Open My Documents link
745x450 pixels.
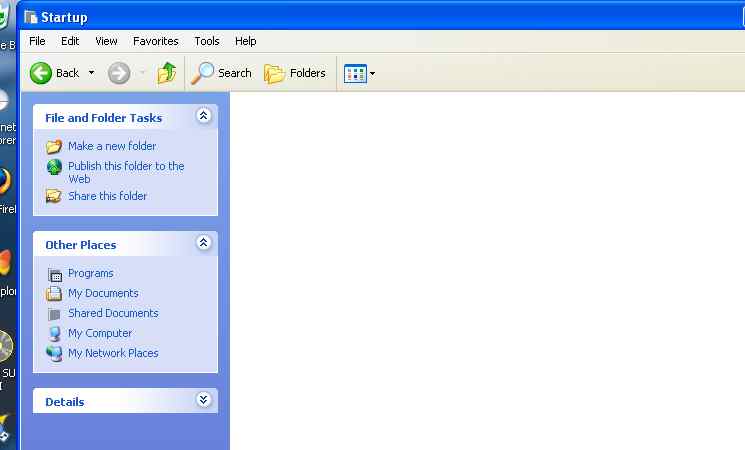pyautogui.click(x=103, y=293)
